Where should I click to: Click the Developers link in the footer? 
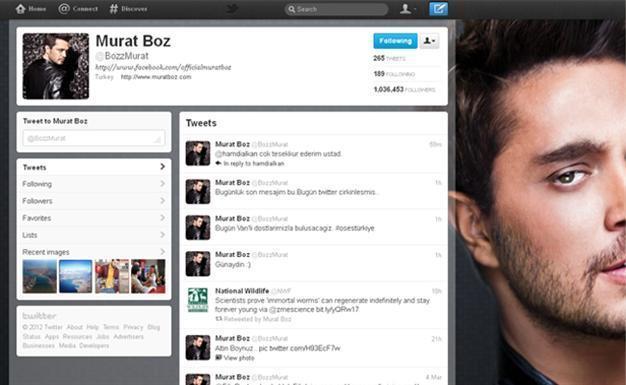(94, 345)
